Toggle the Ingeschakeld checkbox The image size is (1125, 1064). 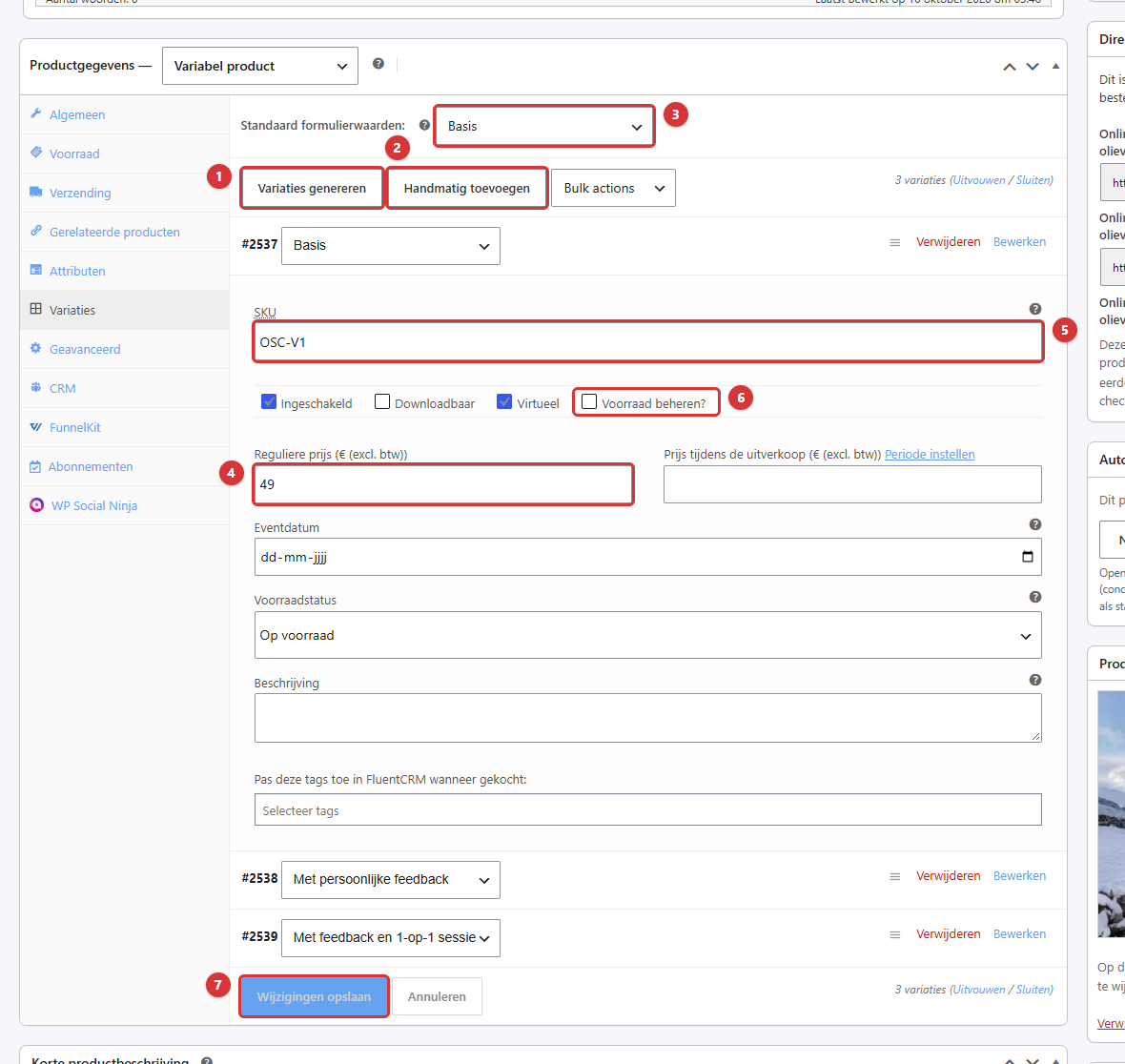coord(269,401)
